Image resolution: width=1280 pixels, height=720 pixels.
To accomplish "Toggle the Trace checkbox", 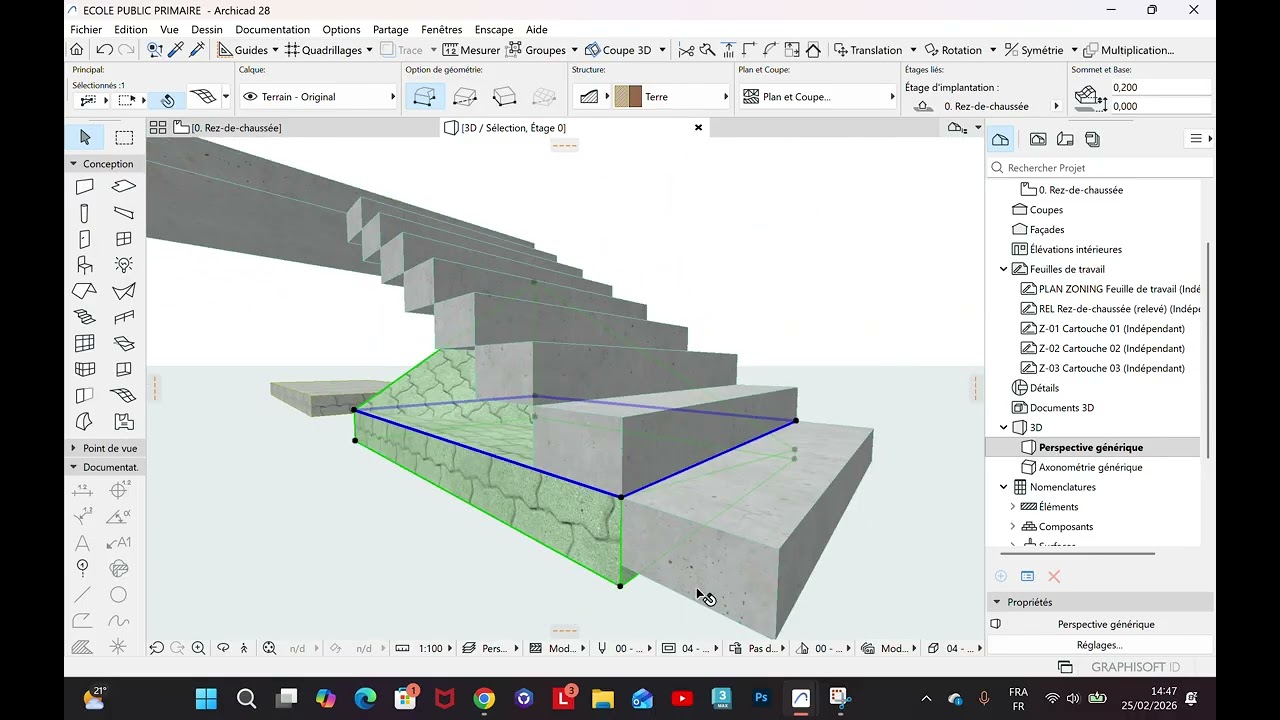I will click(x=403, y=50).
